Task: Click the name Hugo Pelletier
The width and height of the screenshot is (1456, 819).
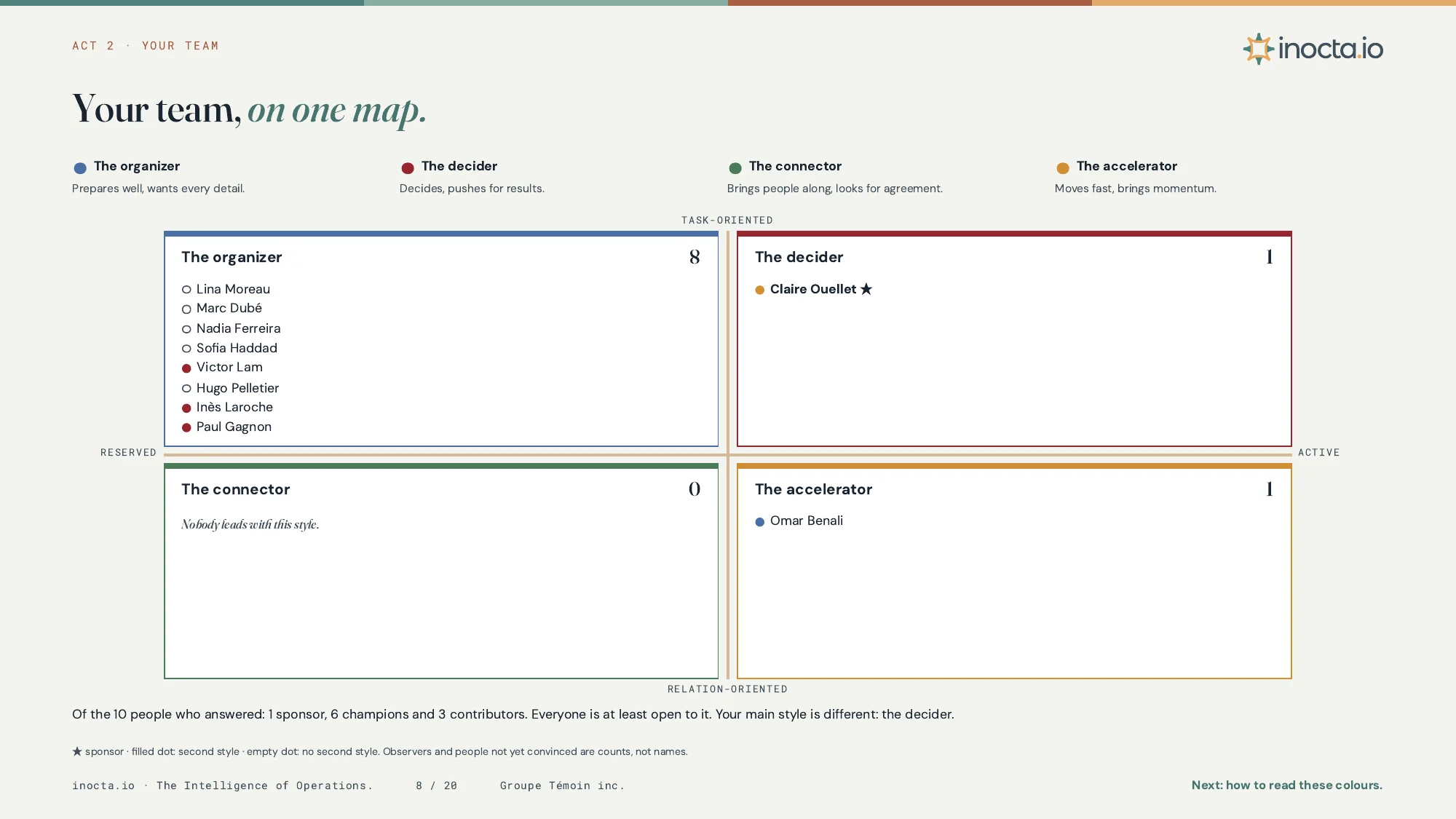Action: (237, 388)
